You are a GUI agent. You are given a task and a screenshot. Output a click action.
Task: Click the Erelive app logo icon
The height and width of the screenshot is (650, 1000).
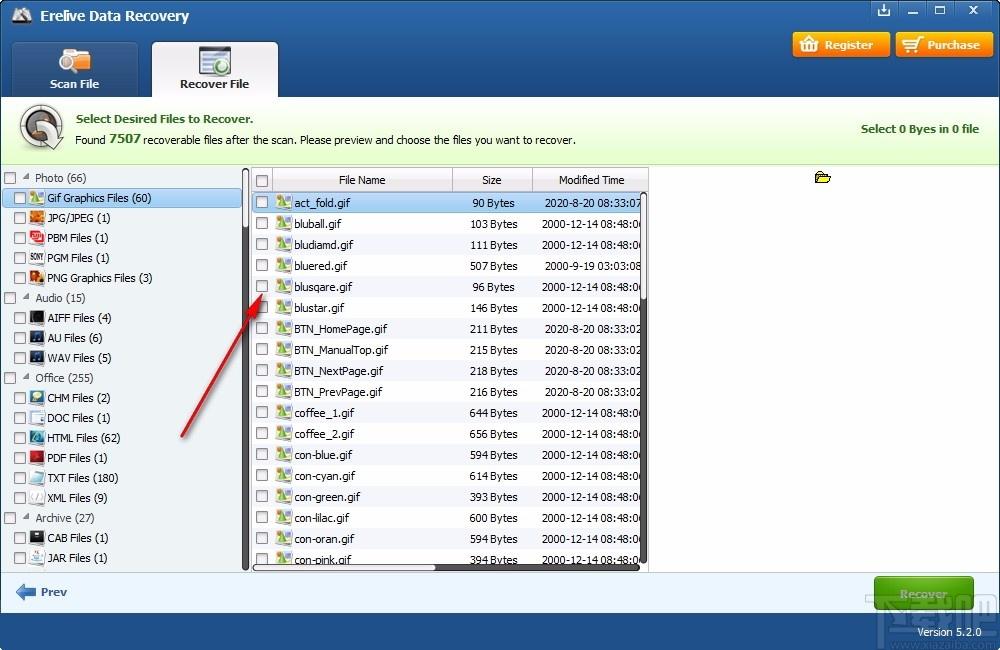(x=22, y=15)
